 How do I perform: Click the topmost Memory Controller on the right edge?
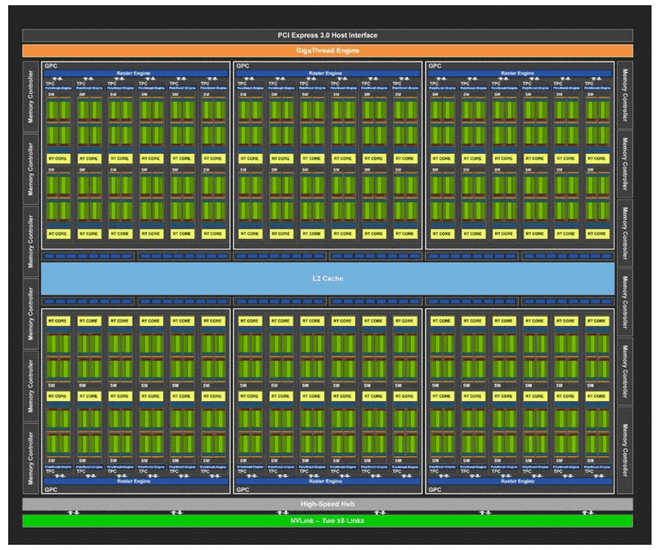click(x=625, y=95)
